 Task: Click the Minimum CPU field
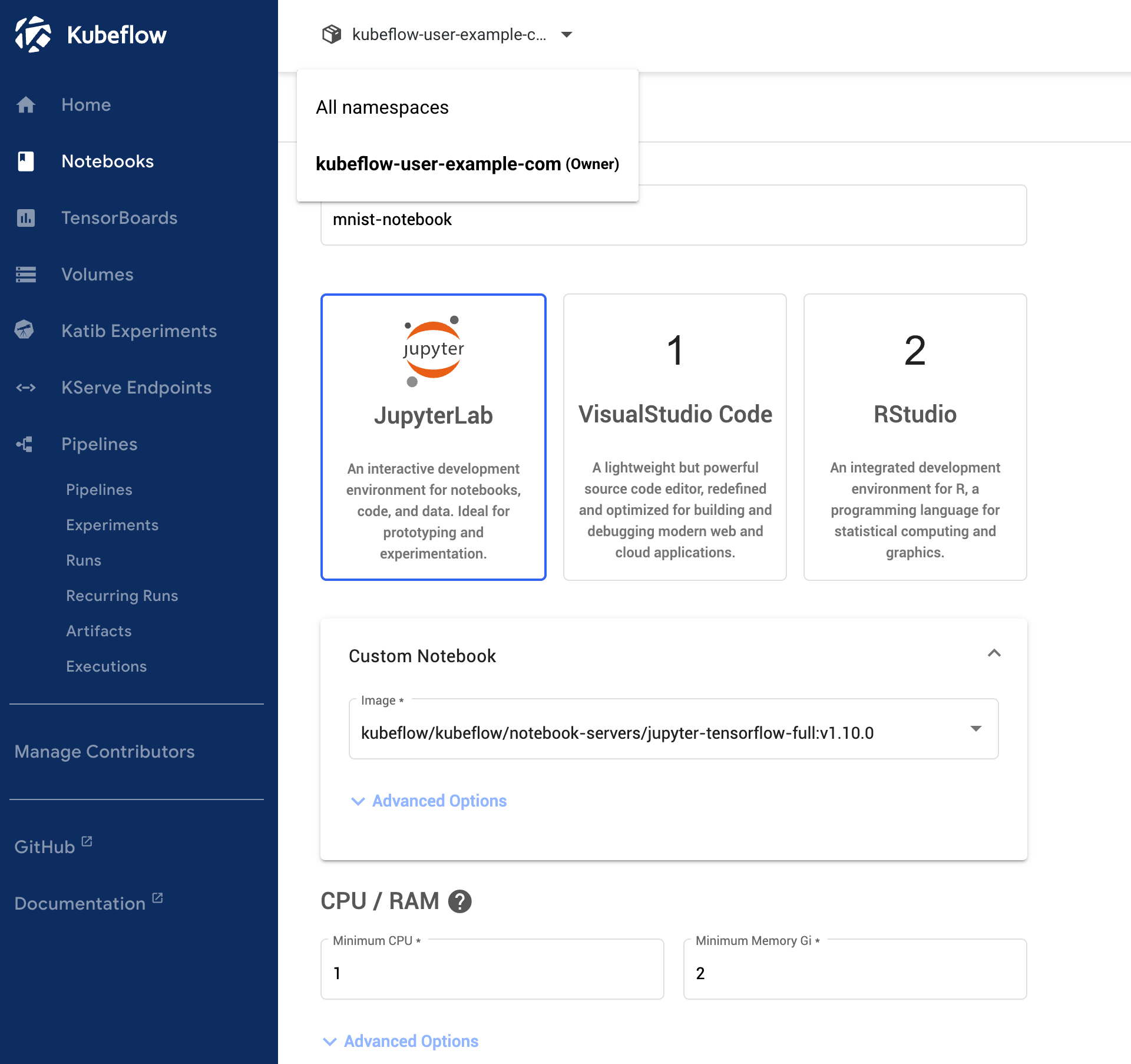(x=492, y=970)
